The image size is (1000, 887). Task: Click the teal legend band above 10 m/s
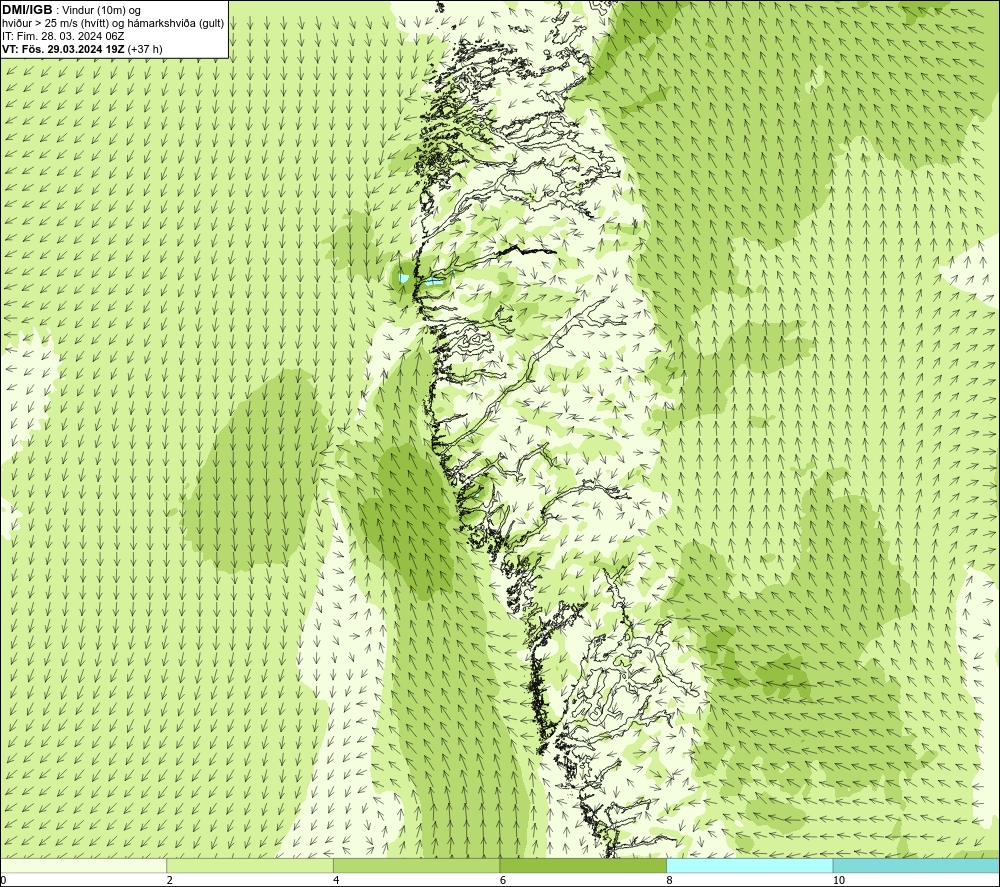(x=916, y=865)
